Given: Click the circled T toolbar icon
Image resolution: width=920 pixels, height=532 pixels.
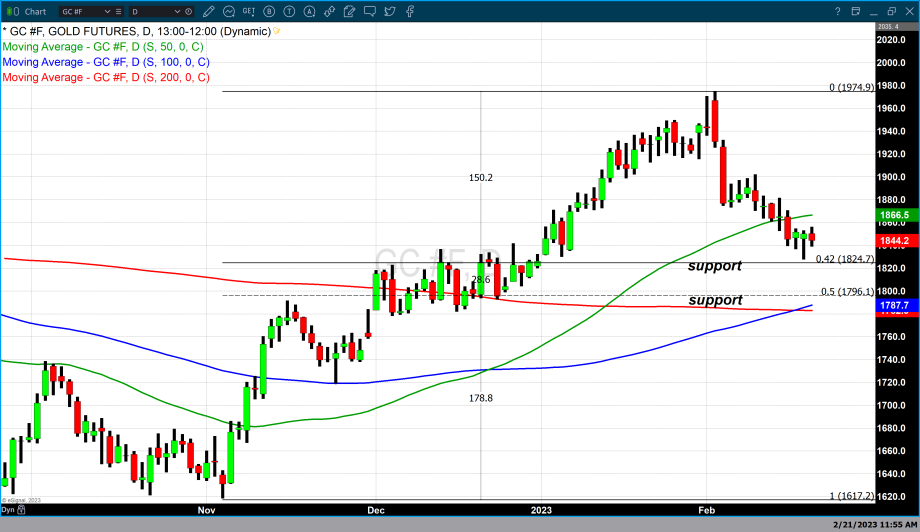Looking at the screenshot, I should (x=289, y=11).
